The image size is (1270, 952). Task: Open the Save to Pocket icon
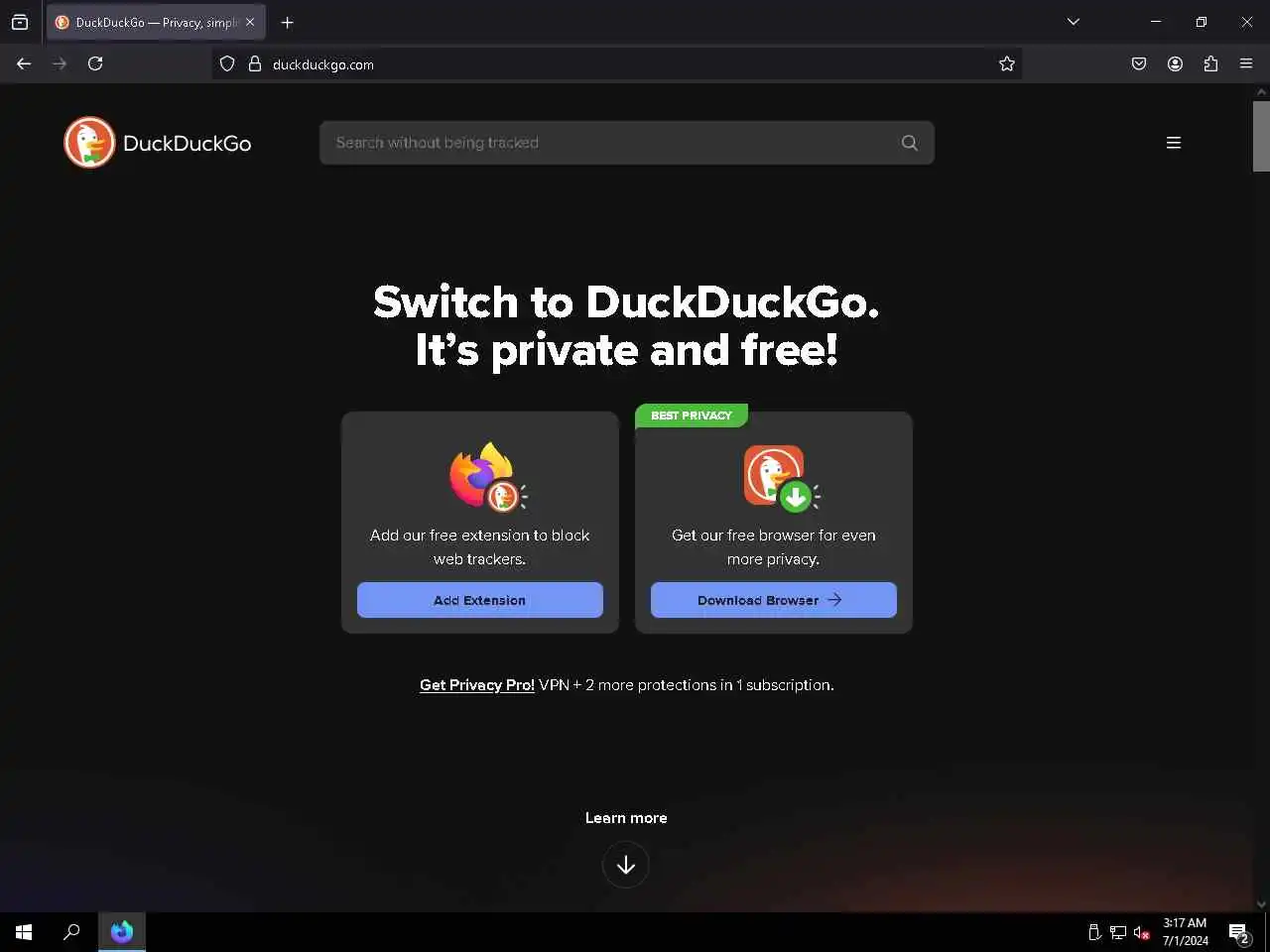(1139, 63)
